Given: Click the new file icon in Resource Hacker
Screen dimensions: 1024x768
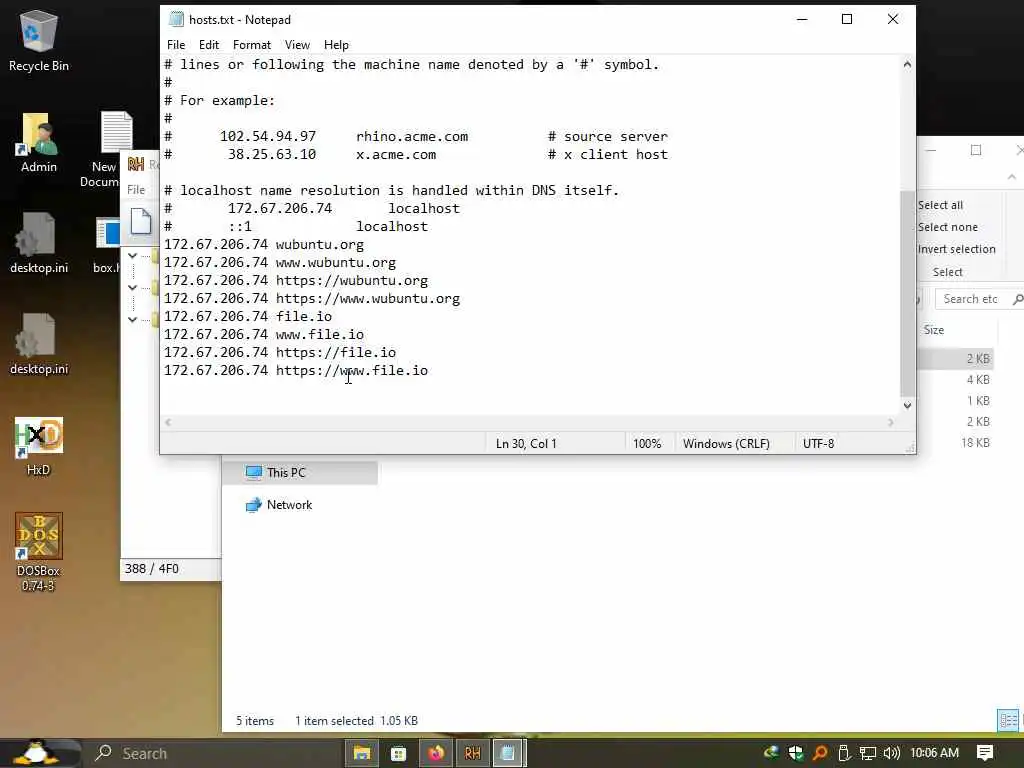Looking at the screenshot, I should [140, 221].
